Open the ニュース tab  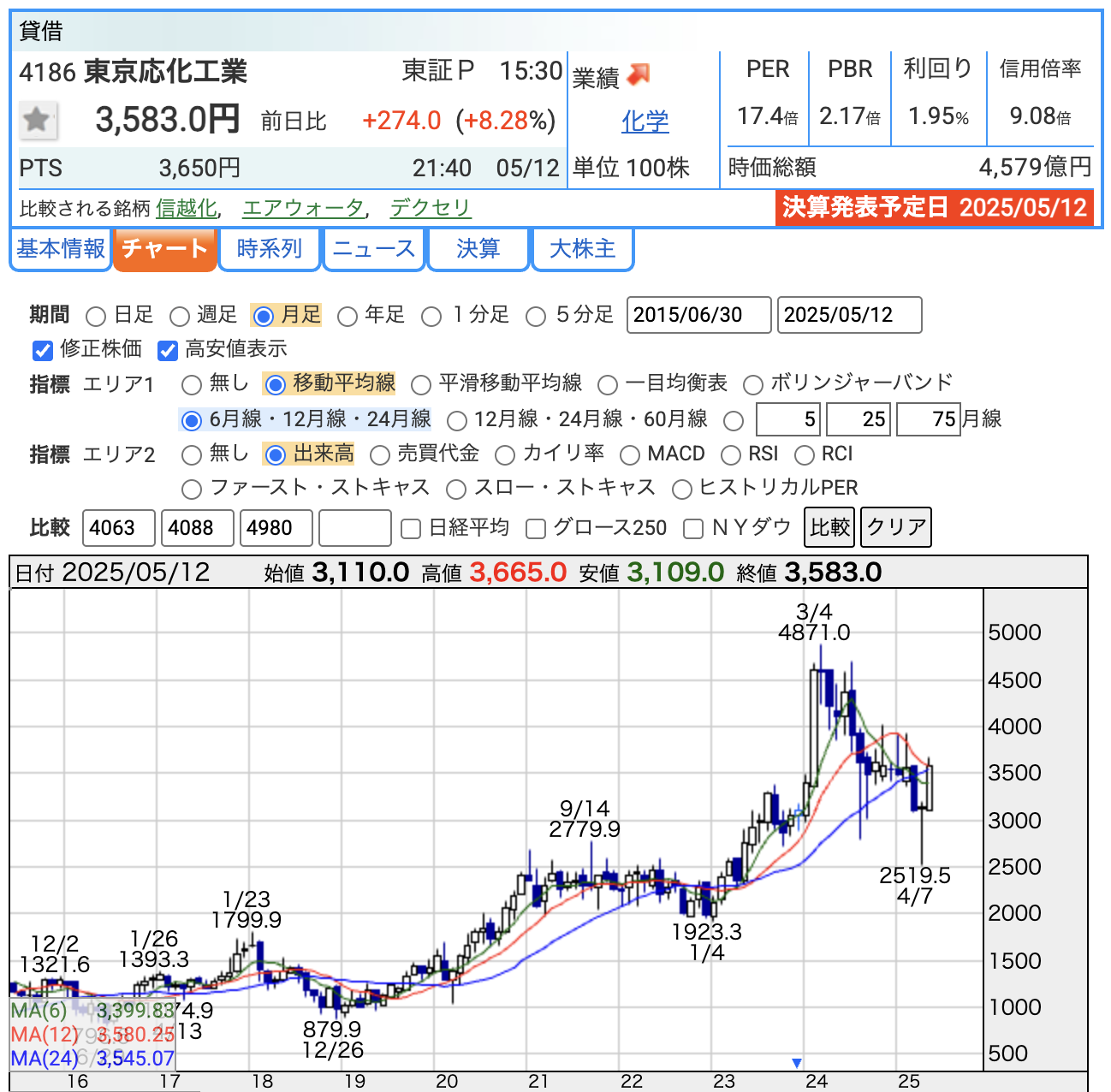374,249
